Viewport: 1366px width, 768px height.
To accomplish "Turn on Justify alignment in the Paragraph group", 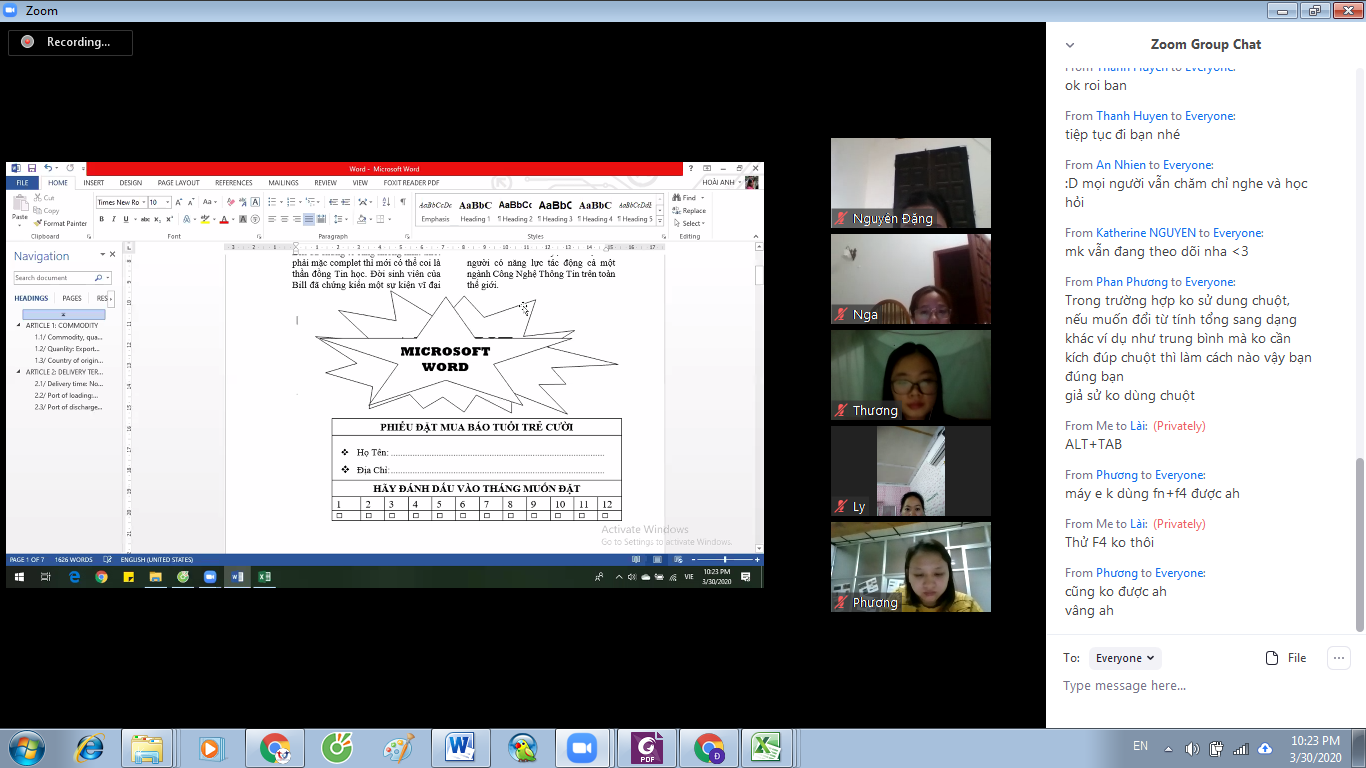I will pos(309,219).
